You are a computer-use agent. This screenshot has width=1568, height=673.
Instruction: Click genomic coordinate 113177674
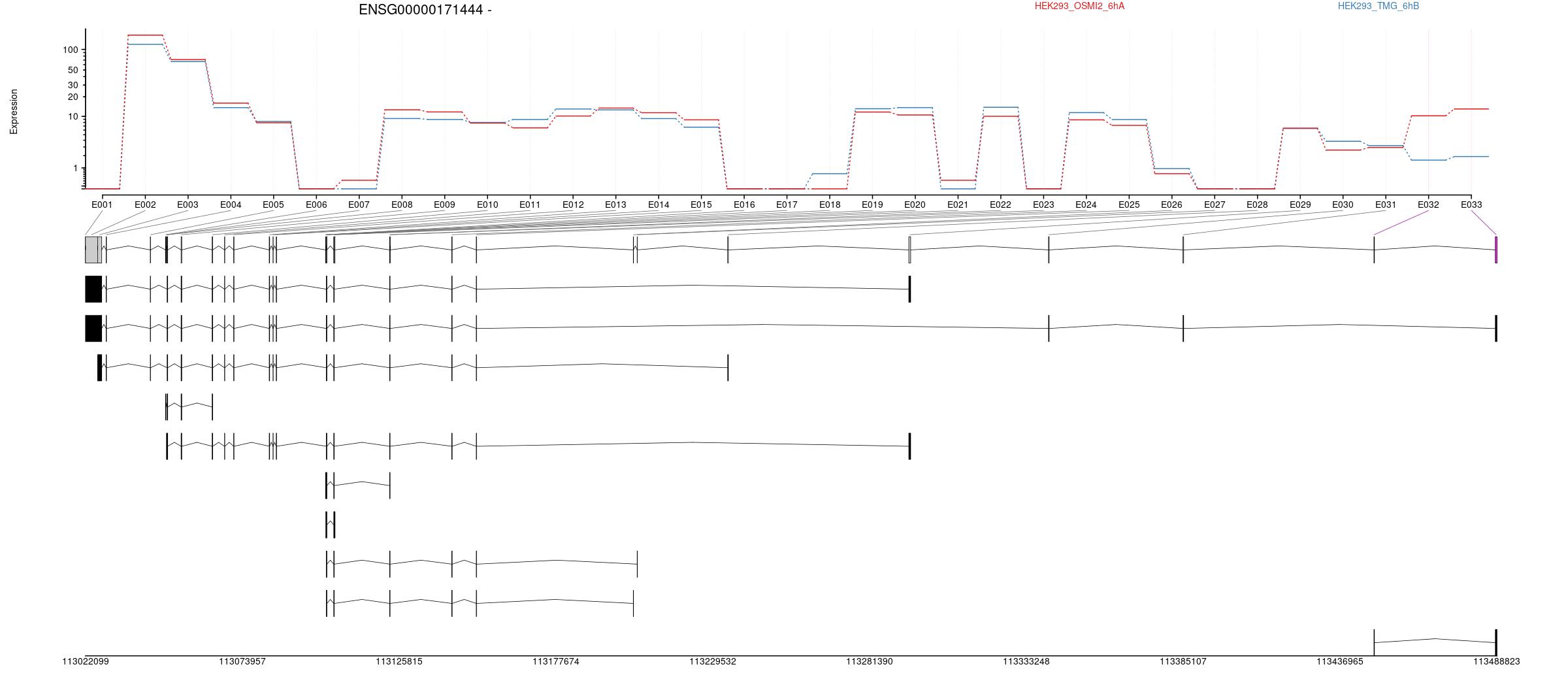point(556,662)
